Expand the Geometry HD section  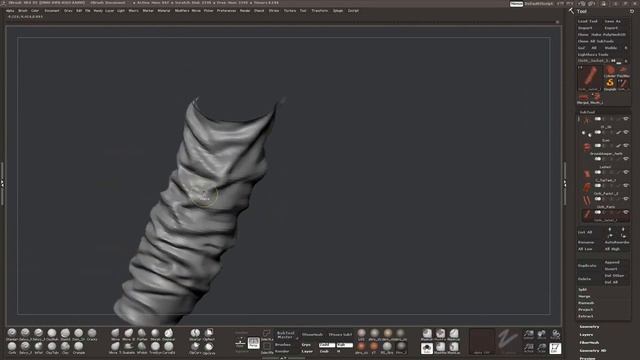coord(593,351)
